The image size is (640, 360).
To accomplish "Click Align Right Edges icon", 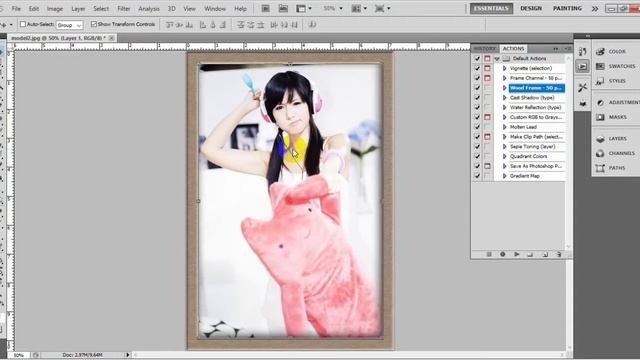I will 222,25.
